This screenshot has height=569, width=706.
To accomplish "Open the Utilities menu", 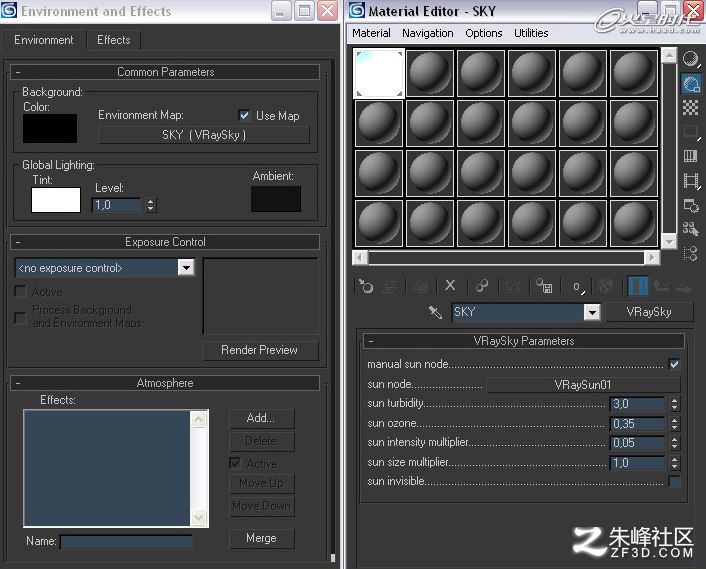I will (531, 33).
